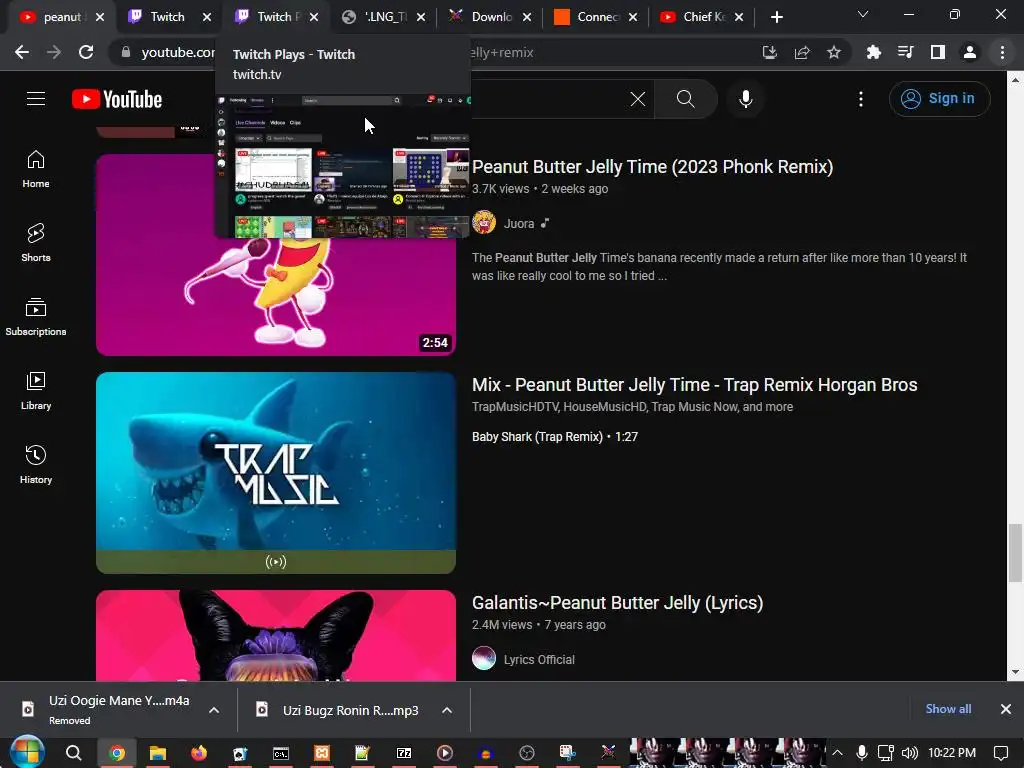The image size is (1024, 768).
Task: Close the downloads bar
Action: coord(1006,709)
